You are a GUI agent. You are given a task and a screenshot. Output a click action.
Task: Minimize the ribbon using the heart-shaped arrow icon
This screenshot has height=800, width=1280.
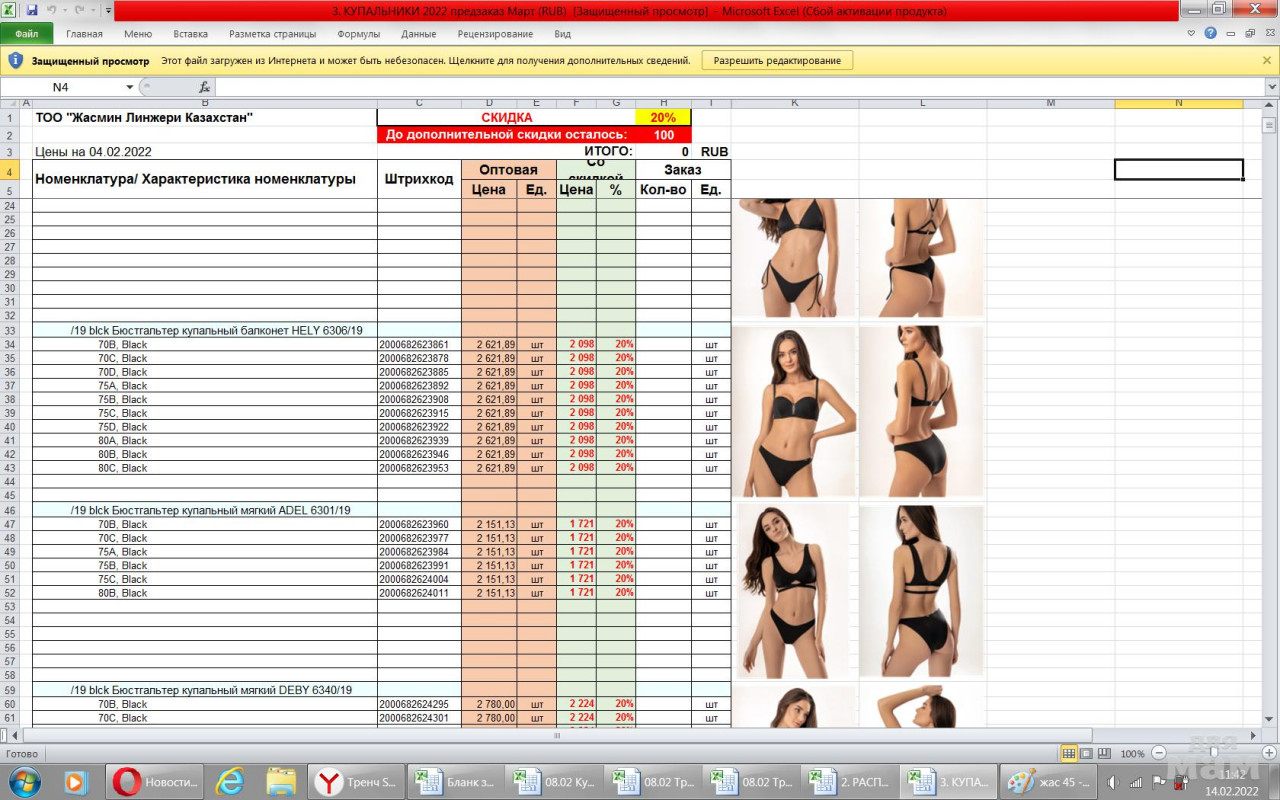[x=1191, y=33]
